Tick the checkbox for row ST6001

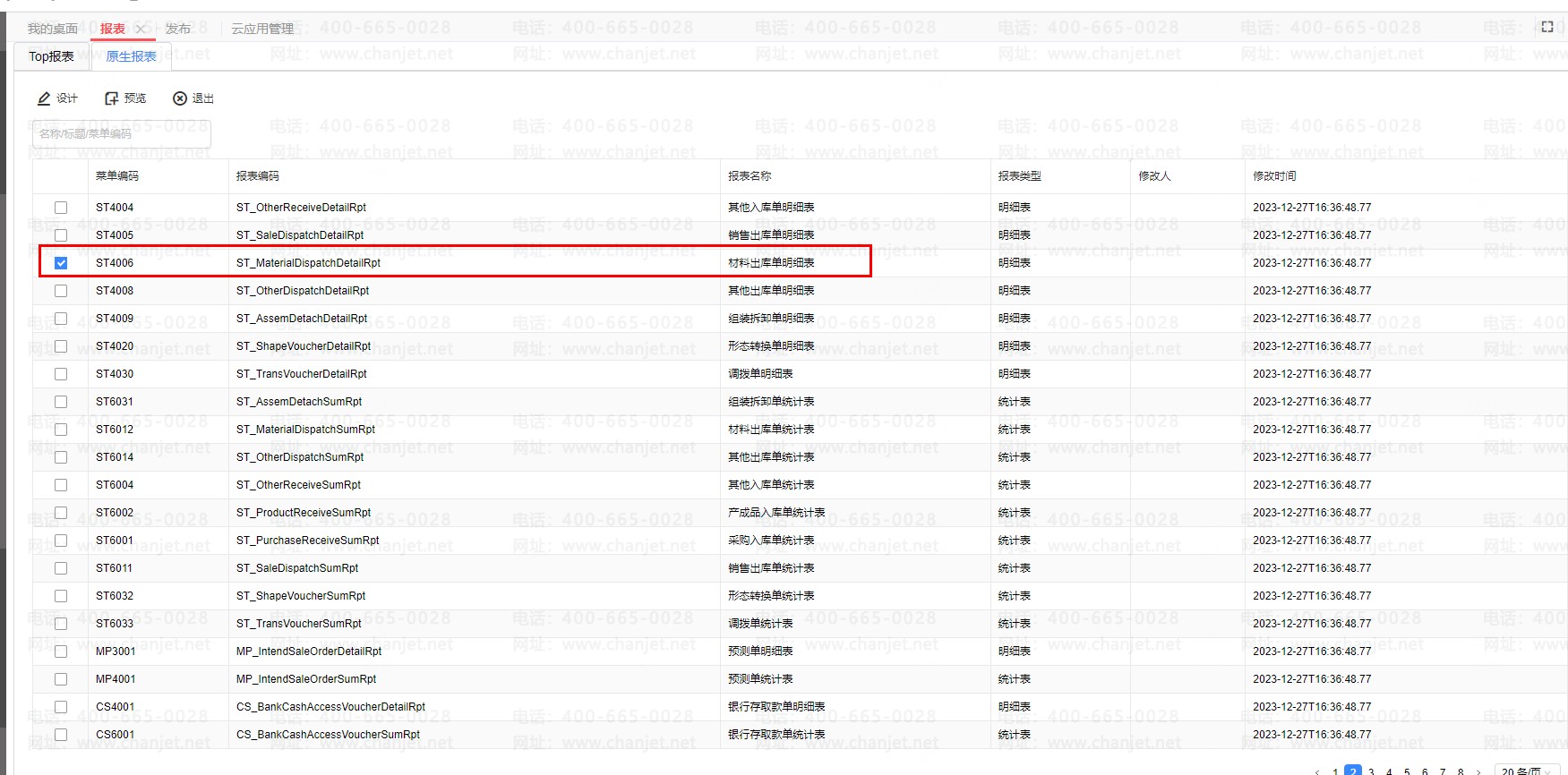point(61,541)
